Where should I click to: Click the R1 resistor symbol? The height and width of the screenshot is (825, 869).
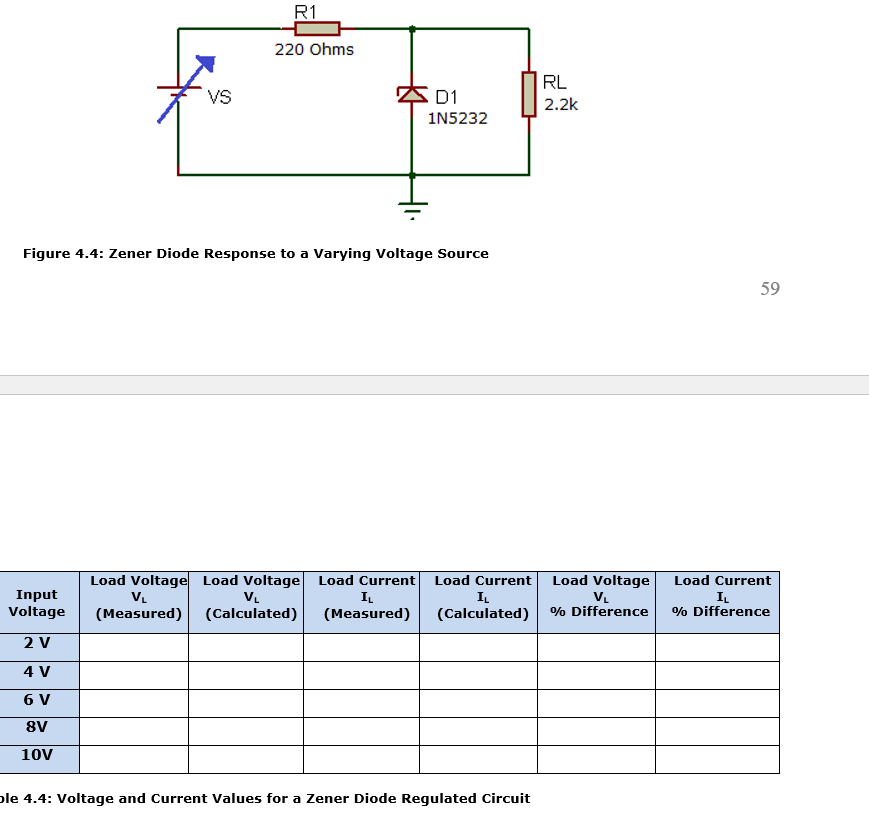[317, 28]
